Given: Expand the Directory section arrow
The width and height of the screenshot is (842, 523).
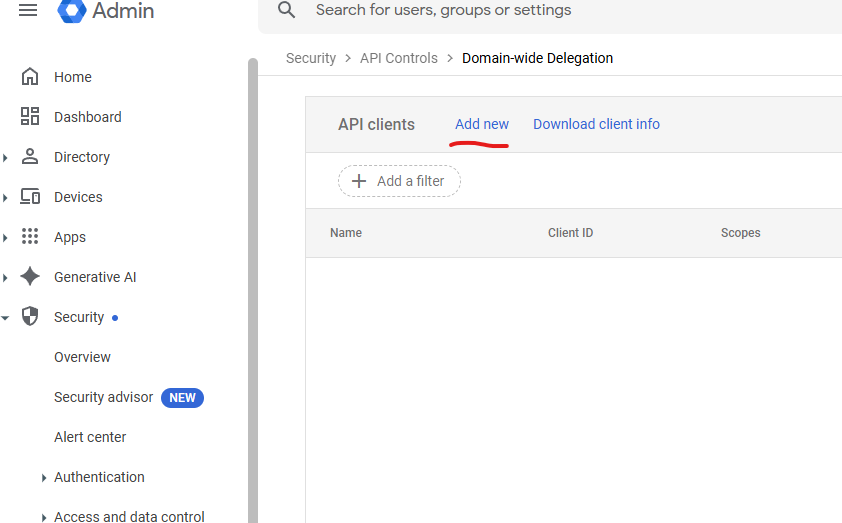Looking at the screenshot, I should 6,157.
